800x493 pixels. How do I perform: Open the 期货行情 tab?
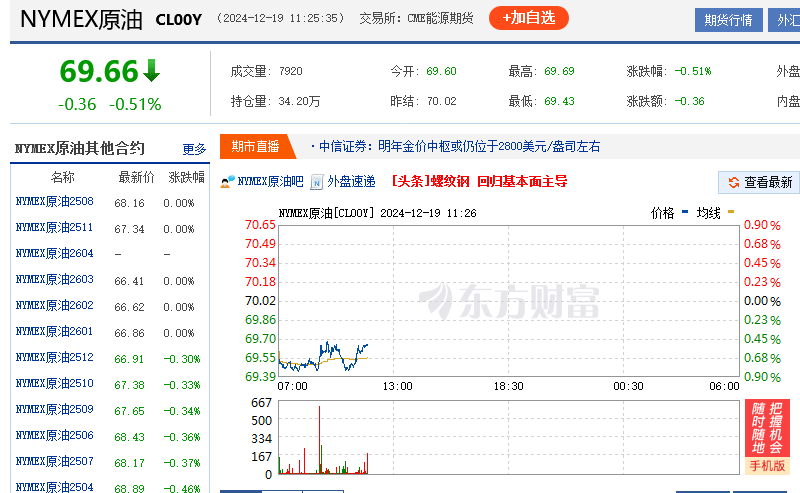click(729, 20)
